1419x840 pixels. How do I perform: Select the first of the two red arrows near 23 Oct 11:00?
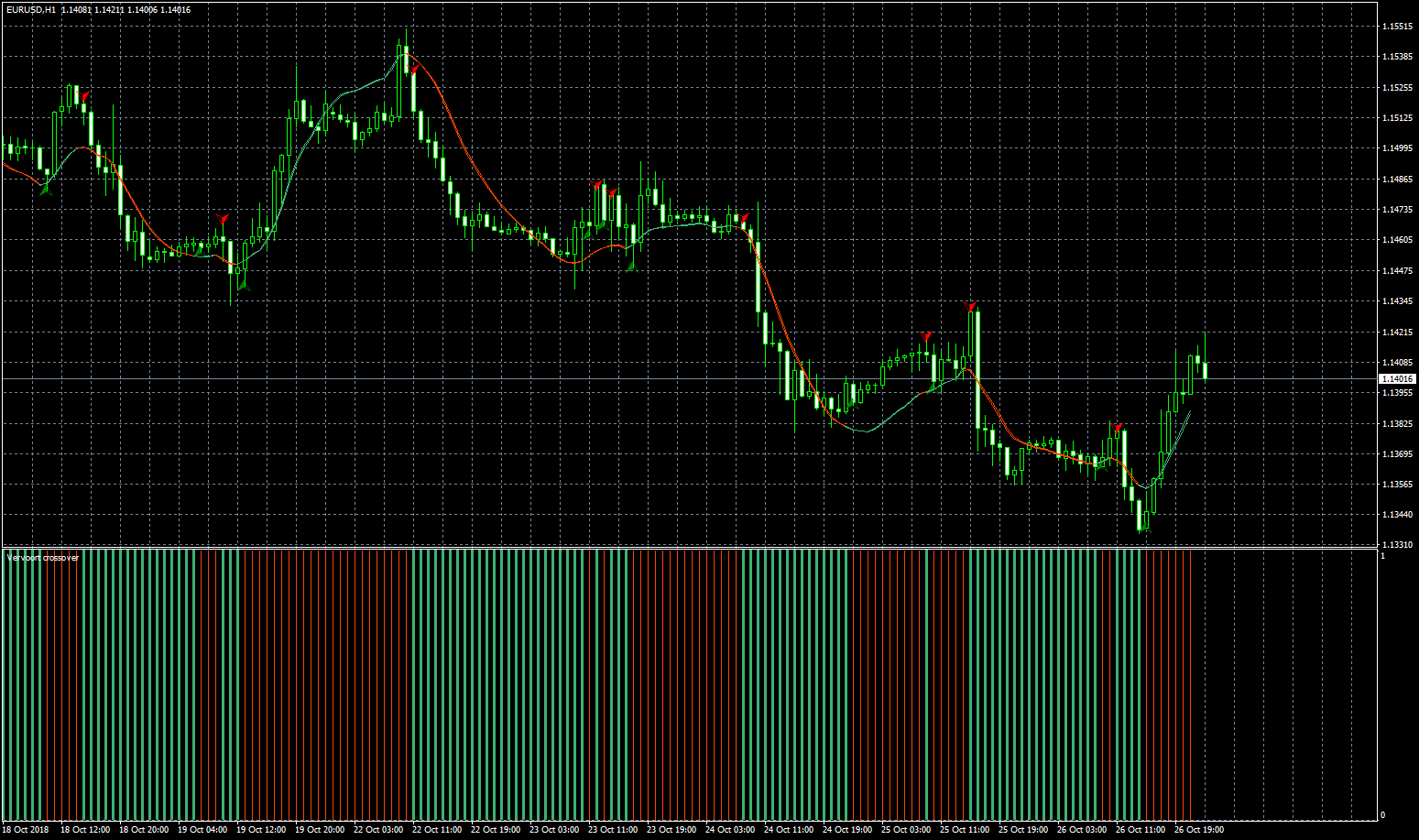597,185
